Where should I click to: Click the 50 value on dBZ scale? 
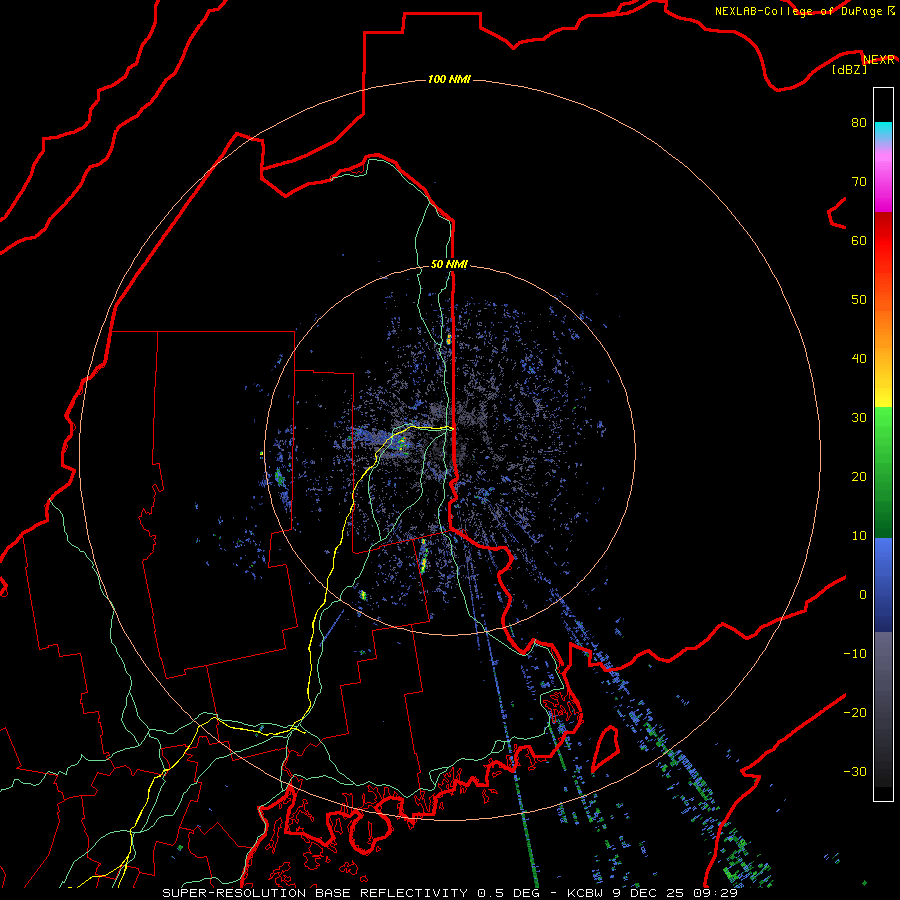pos(859,300)
